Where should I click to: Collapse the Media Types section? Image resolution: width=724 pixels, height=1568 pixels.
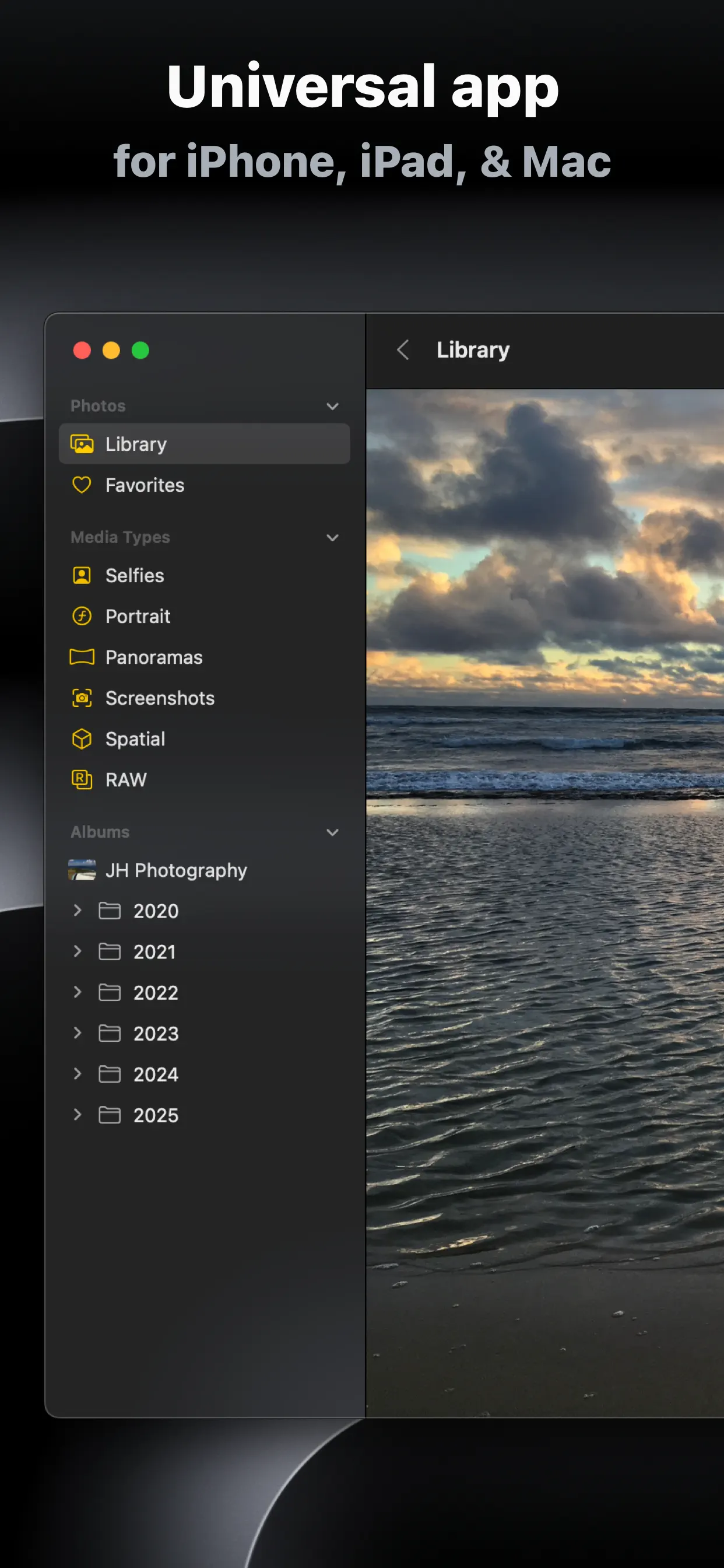pyautogui.click(x=332, y=537)
